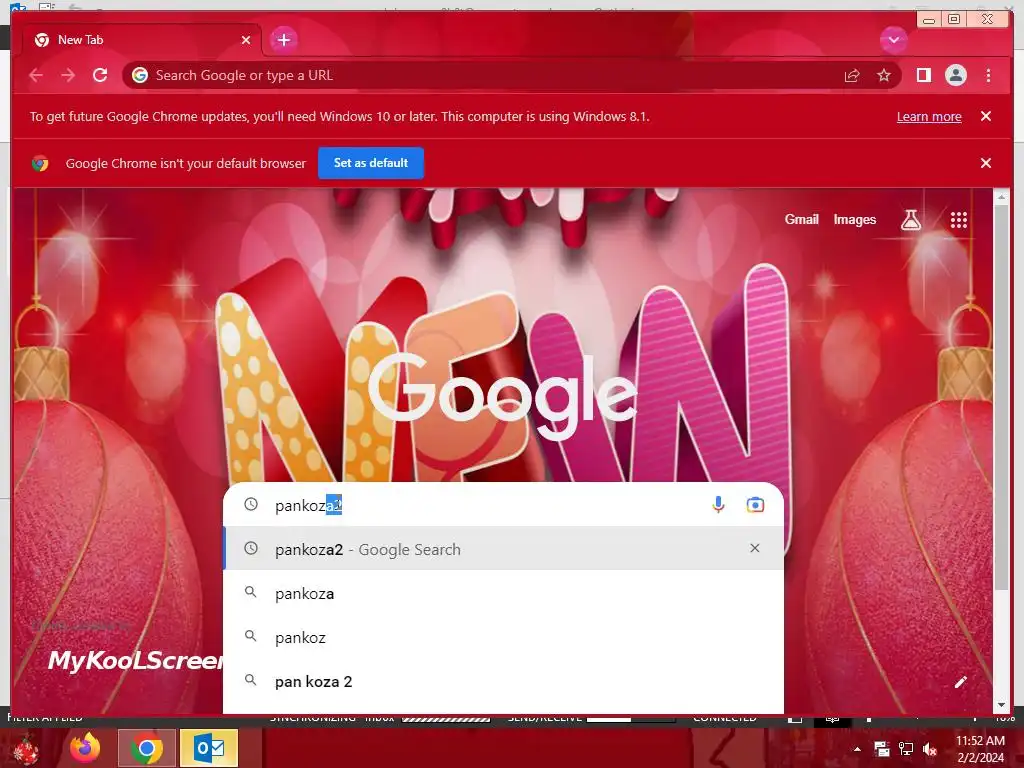Screen dimensions: 1024x768
Task: Click the muted volume tray icon
Action: [x=930, y=749]
